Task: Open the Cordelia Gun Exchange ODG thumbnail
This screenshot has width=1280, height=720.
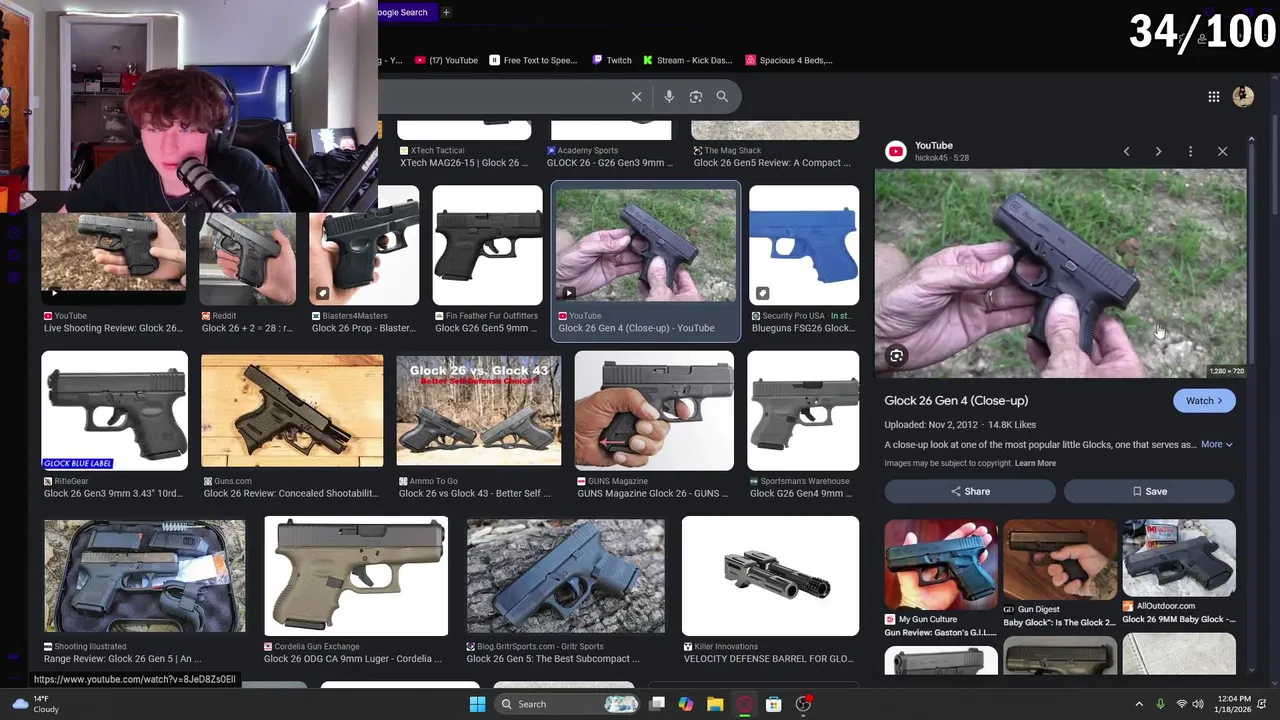Action: pos(356,576)
